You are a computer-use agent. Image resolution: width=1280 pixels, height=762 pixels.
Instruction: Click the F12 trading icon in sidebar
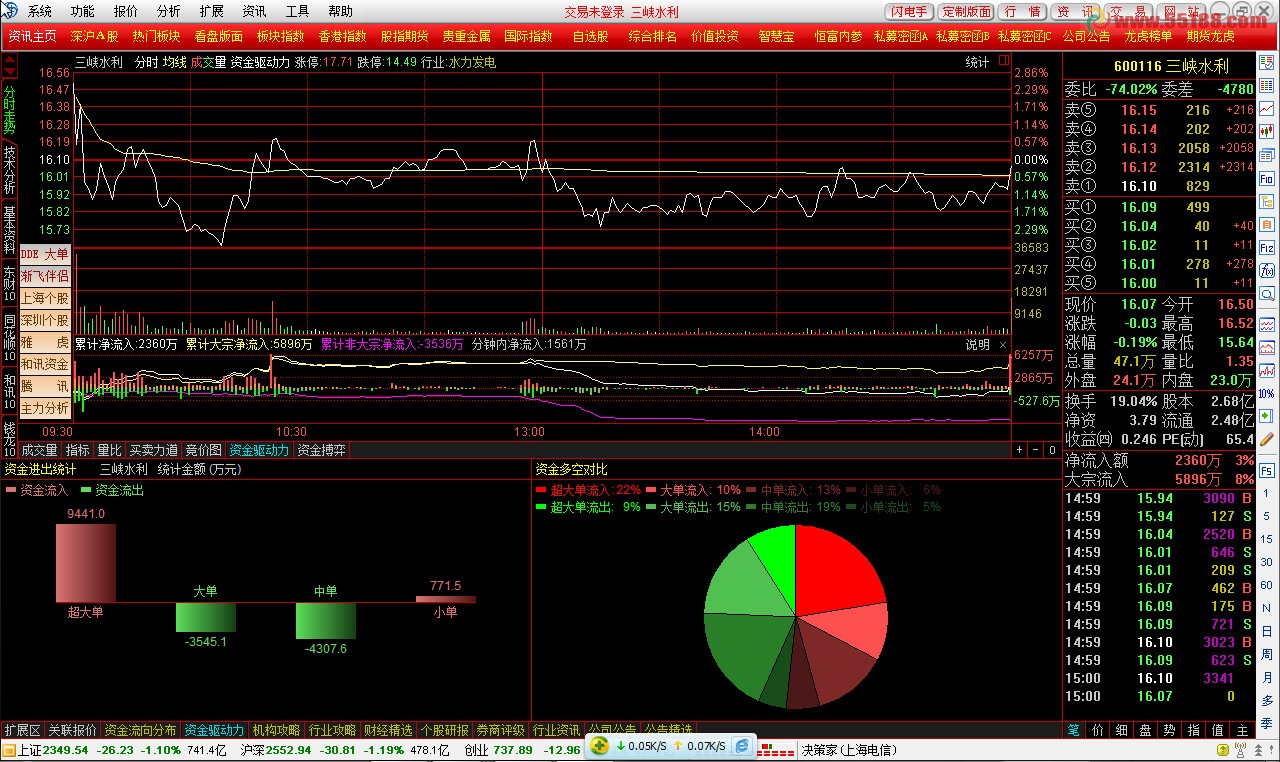[x=1267, y=247]
